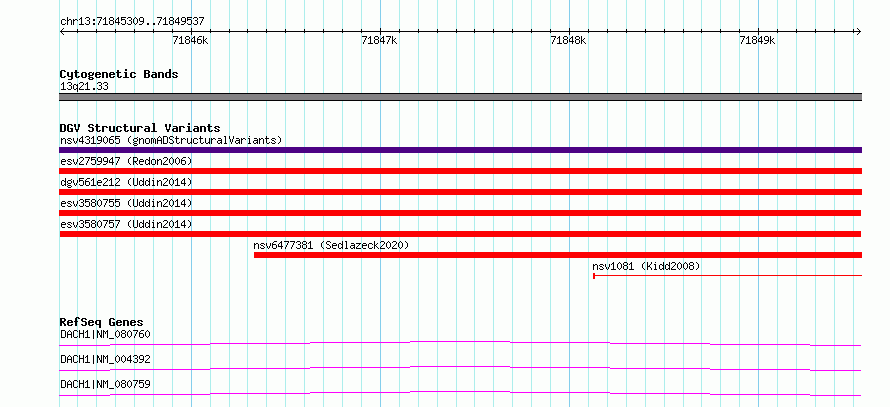Click the thin red nsv1081 variant line
Screen dimensions: 890x407
click(728, 276)
